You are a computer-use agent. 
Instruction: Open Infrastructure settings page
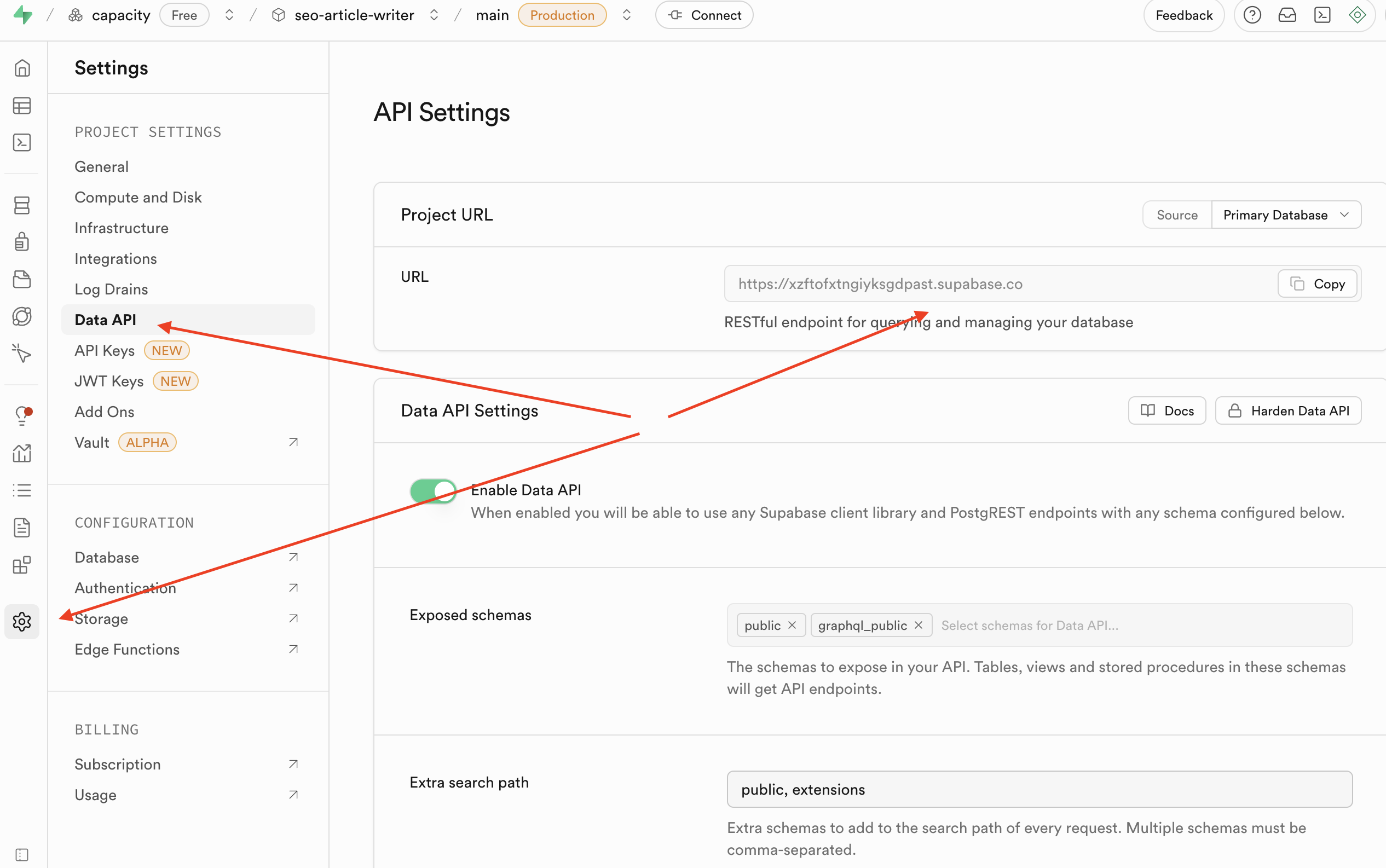121,228
